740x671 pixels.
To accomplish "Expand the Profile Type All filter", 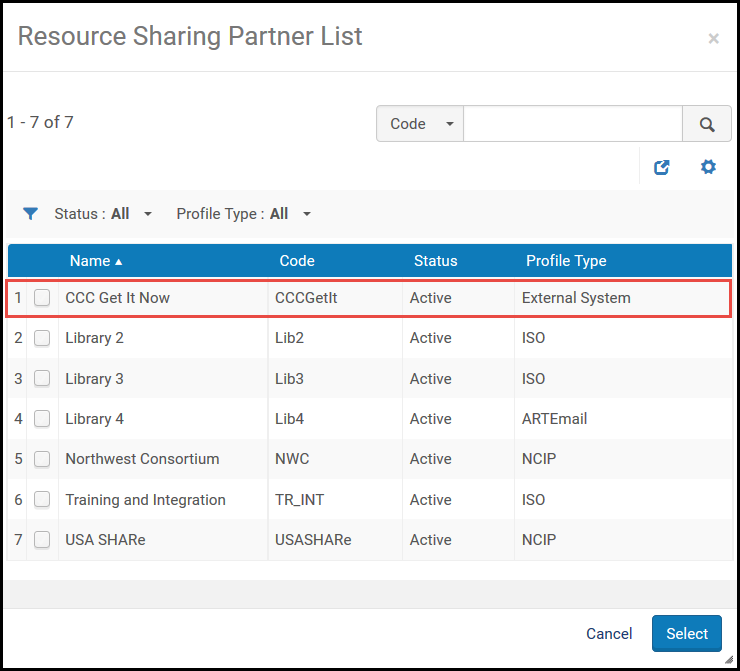I will [244, 214].
